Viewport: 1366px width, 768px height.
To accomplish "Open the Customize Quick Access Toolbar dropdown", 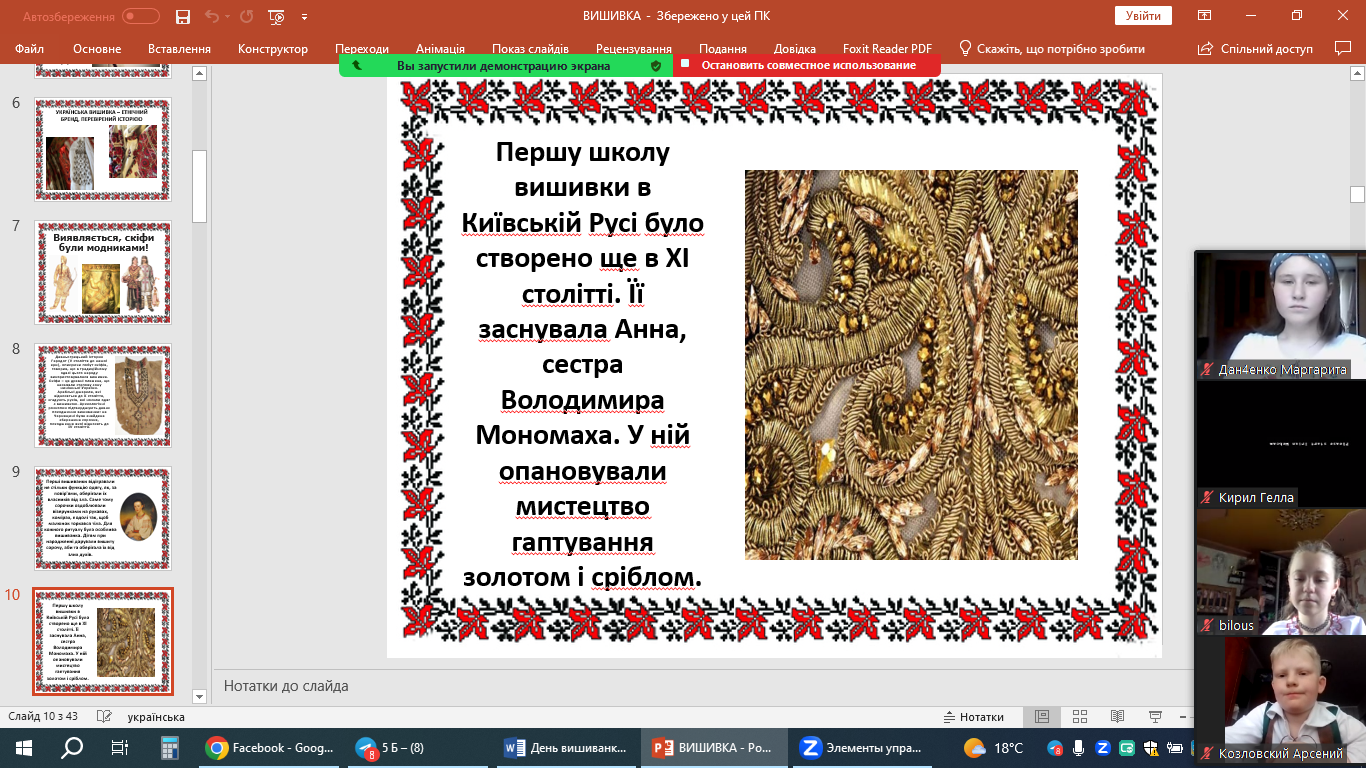I will [305, 17].
